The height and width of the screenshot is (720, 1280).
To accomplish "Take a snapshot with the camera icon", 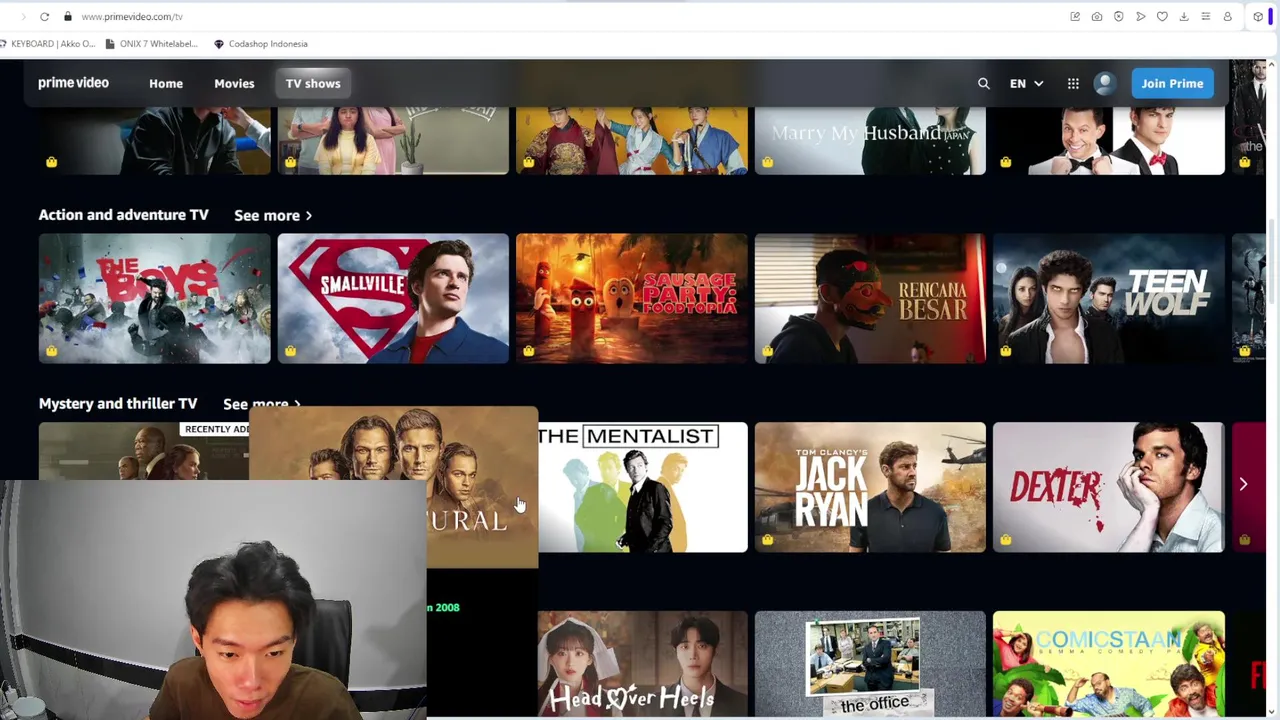I will click(x=1097, y=16).
